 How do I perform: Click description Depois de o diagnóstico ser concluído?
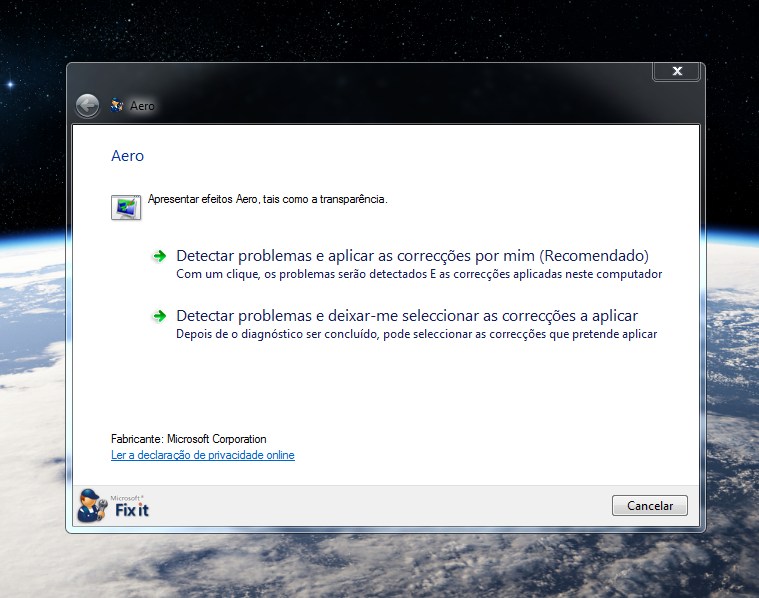click(x=417, y=334)
